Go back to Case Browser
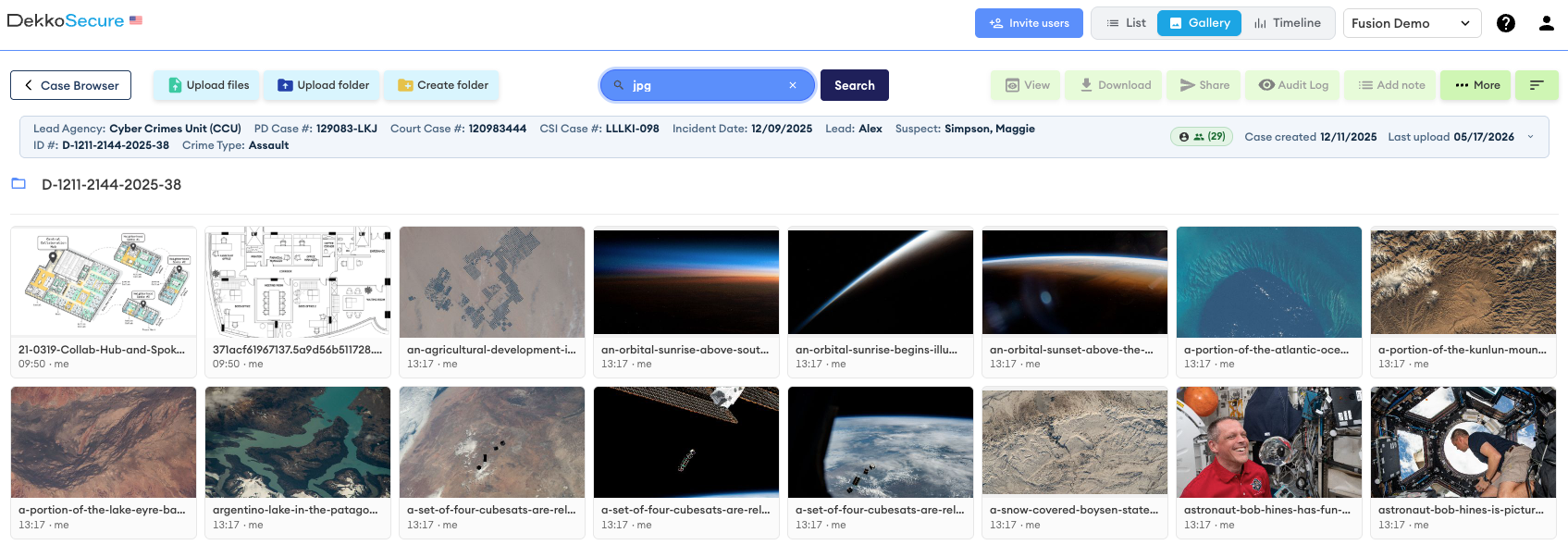This screenshot has width=1568, height=545. coord(70,85)
